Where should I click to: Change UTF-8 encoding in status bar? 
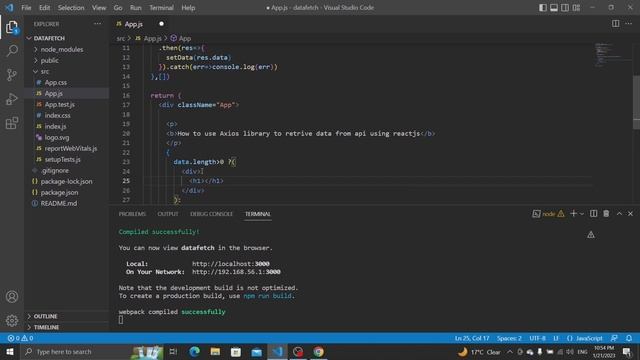tap(537, 338)
